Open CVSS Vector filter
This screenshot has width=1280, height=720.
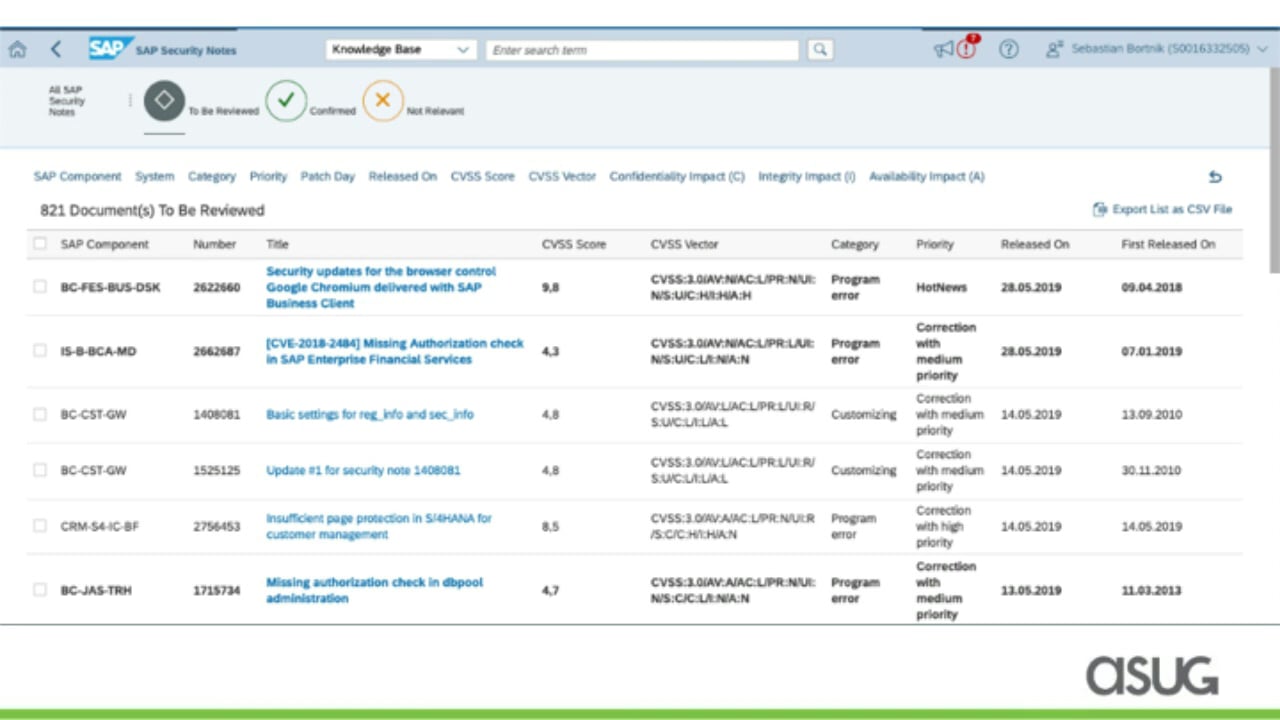pyautogui.click(x=562, y=176)
